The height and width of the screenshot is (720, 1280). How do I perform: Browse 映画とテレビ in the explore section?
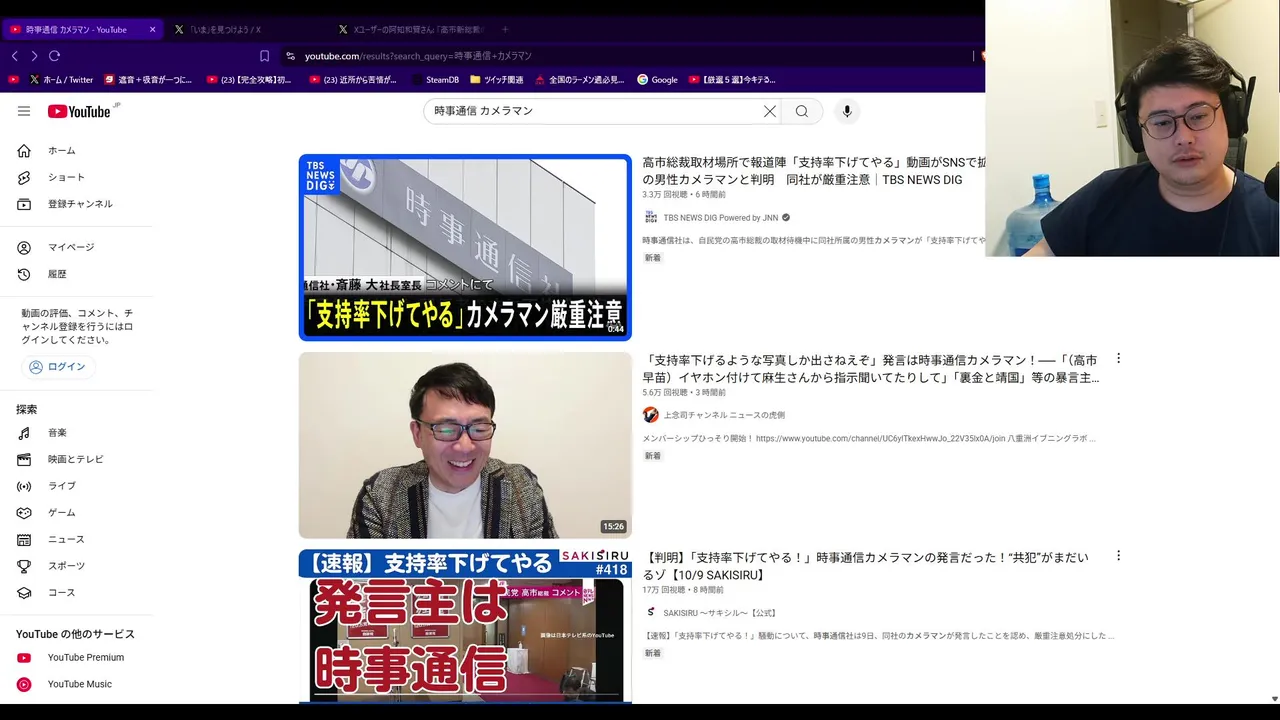click(76, 459)
